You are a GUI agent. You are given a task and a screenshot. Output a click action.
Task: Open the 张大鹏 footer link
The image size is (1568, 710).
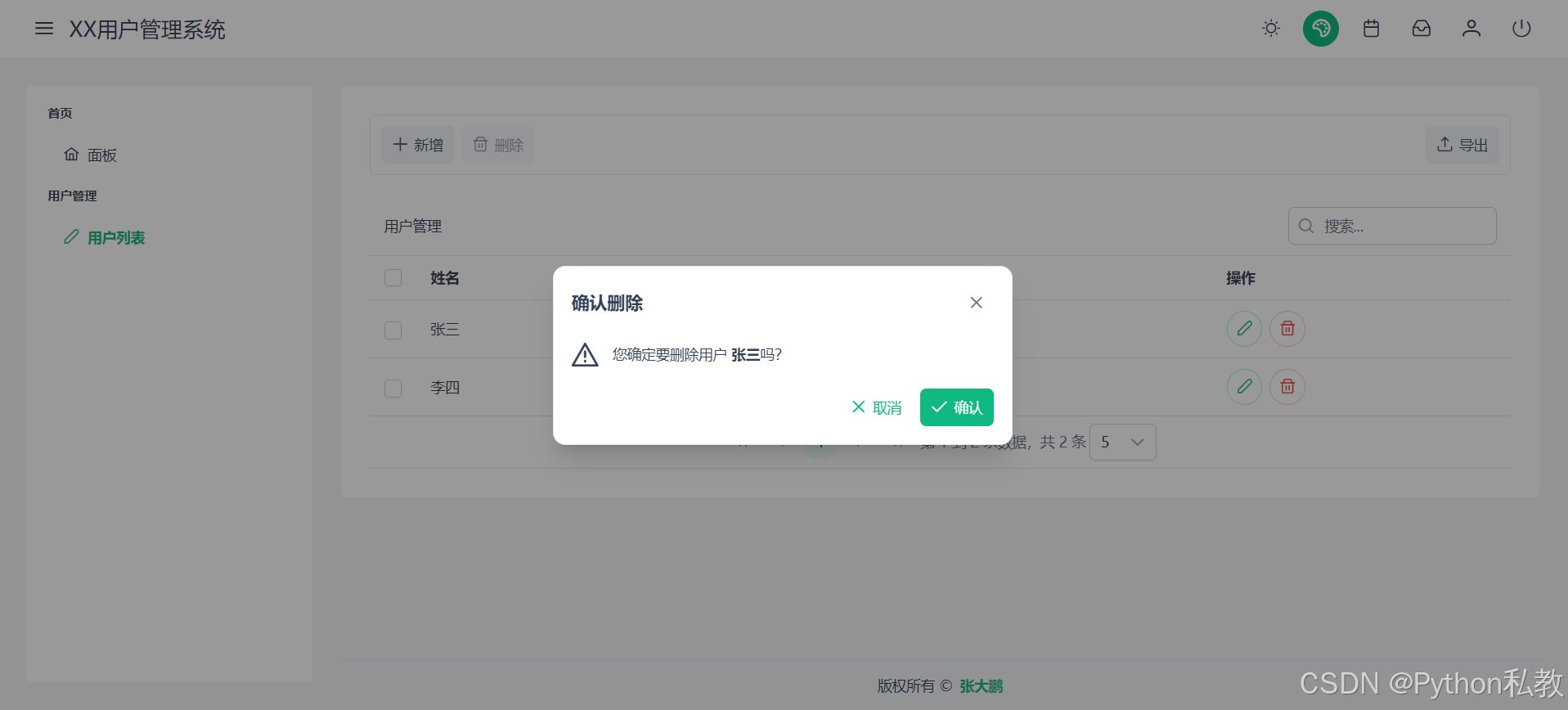click(x=982, y=686)
